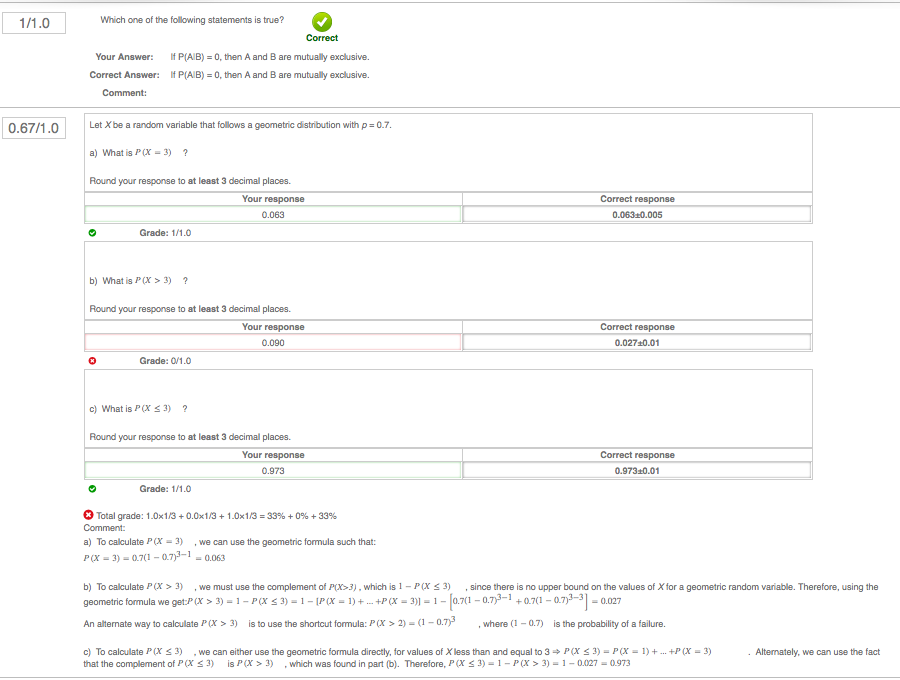Image resolution: width=900 pixels, height=680 pixels.
Task: Click correct response field 0.973±0.01
Action: (x=637, y=471)
